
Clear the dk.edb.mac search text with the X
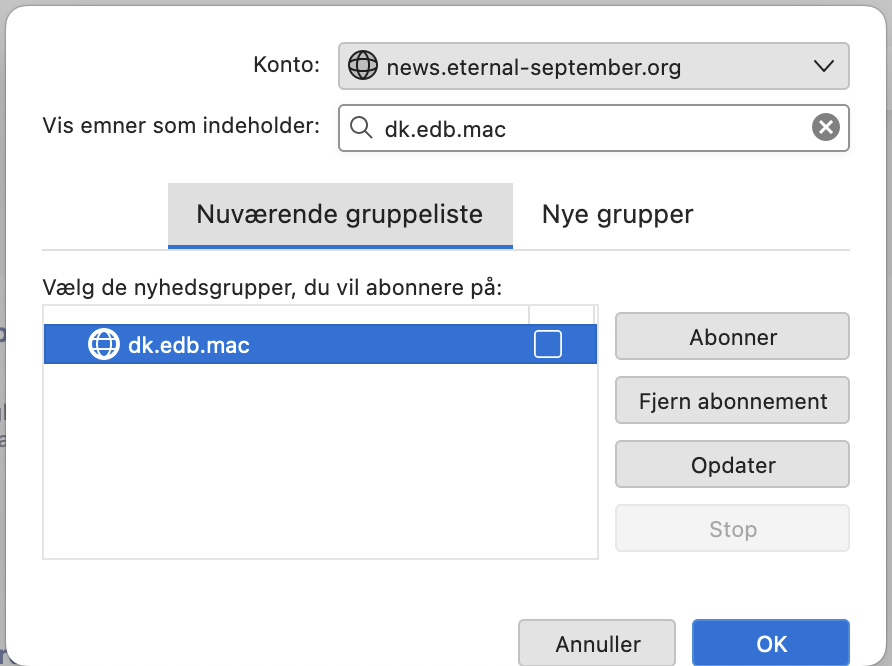(825, 127)
